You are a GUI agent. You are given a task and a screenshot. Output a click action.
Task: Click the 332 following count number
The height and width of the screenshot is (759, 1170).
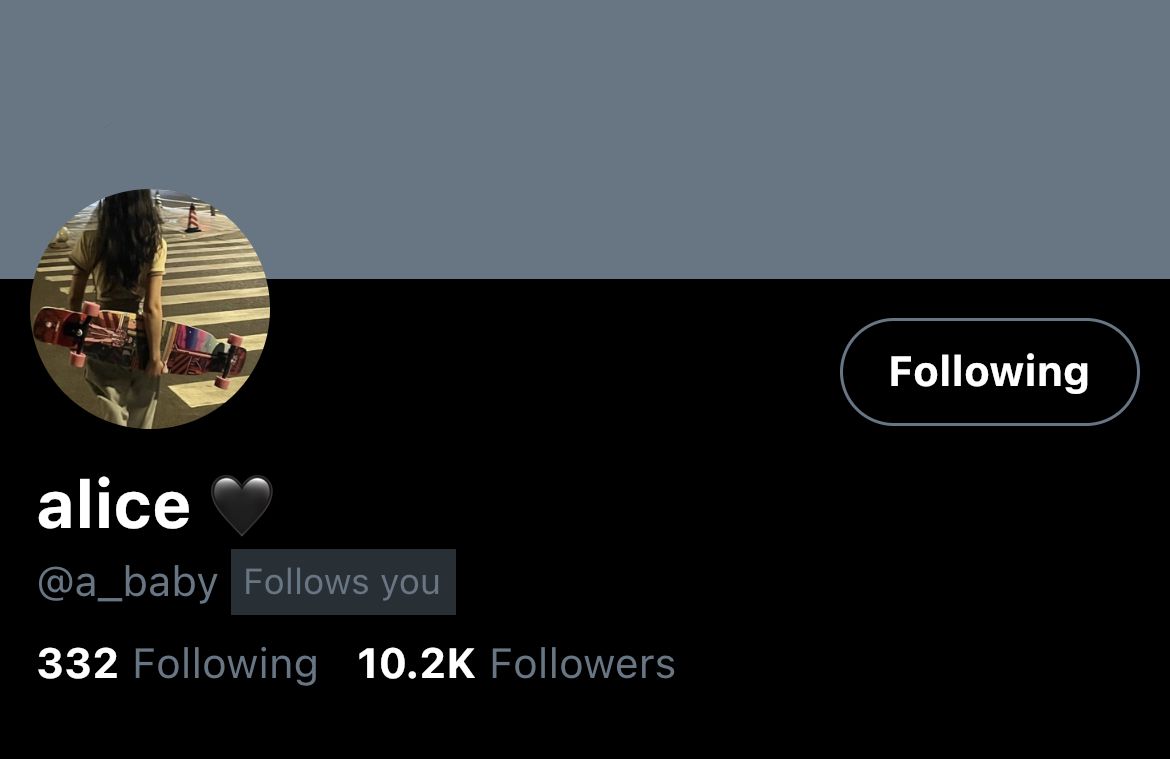pos(78,663)
